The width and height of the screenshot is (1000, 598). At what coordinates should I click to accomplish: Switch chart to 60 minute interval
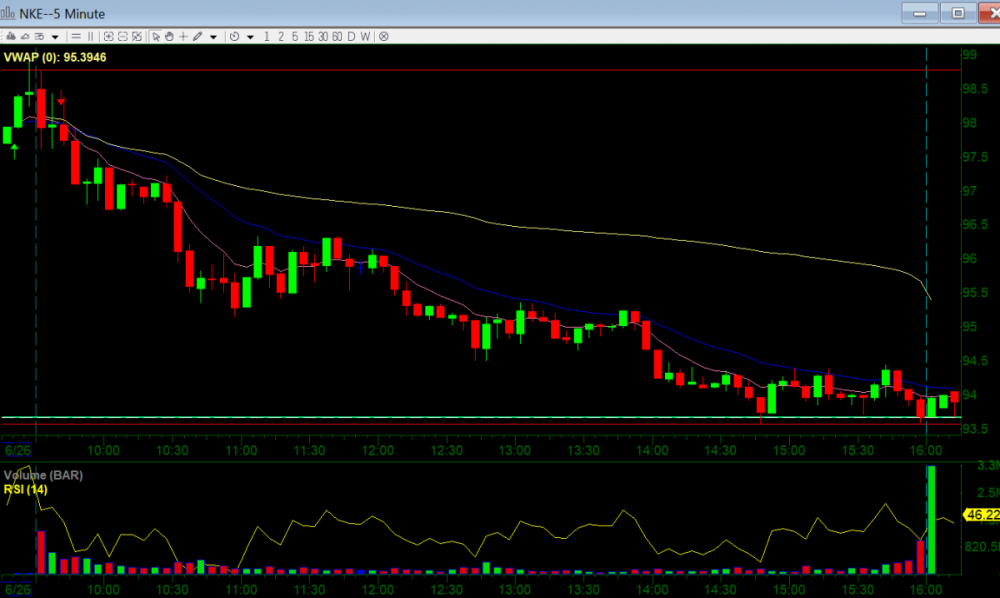(x=337, y=36)
